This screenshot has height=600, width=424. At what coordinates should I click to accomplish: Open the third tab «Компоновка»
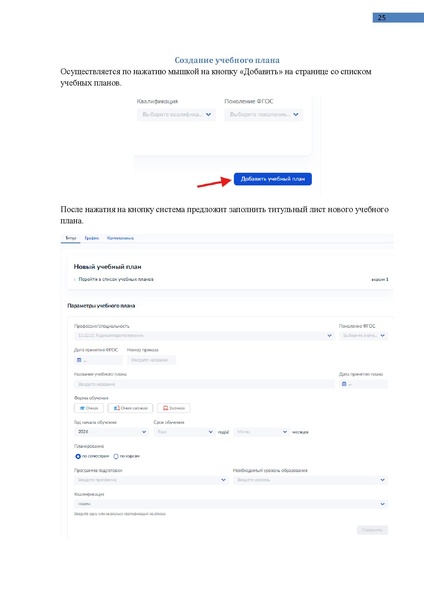120,238
